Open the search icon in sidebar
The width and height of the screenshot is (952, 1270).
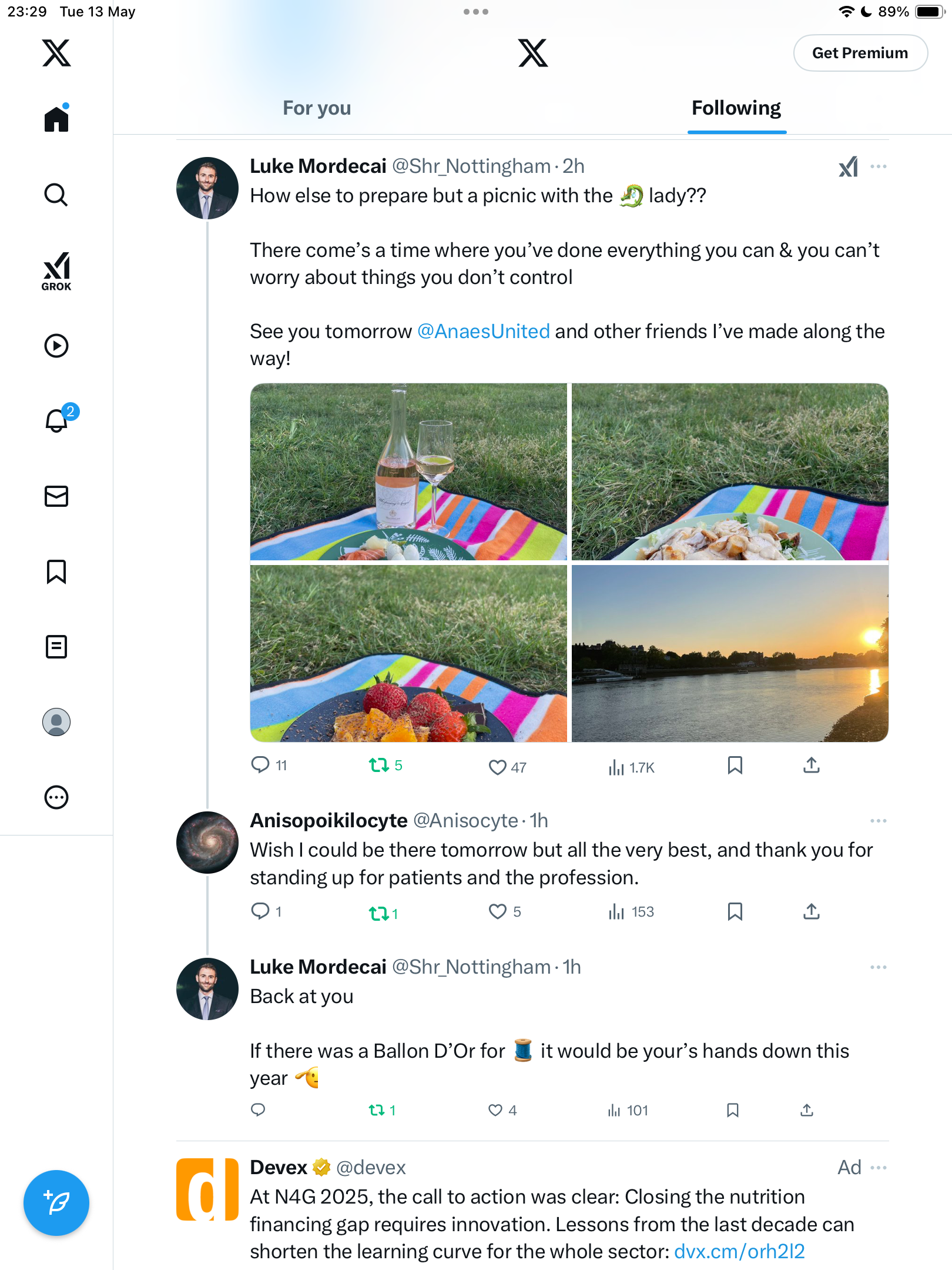(56, 195)
